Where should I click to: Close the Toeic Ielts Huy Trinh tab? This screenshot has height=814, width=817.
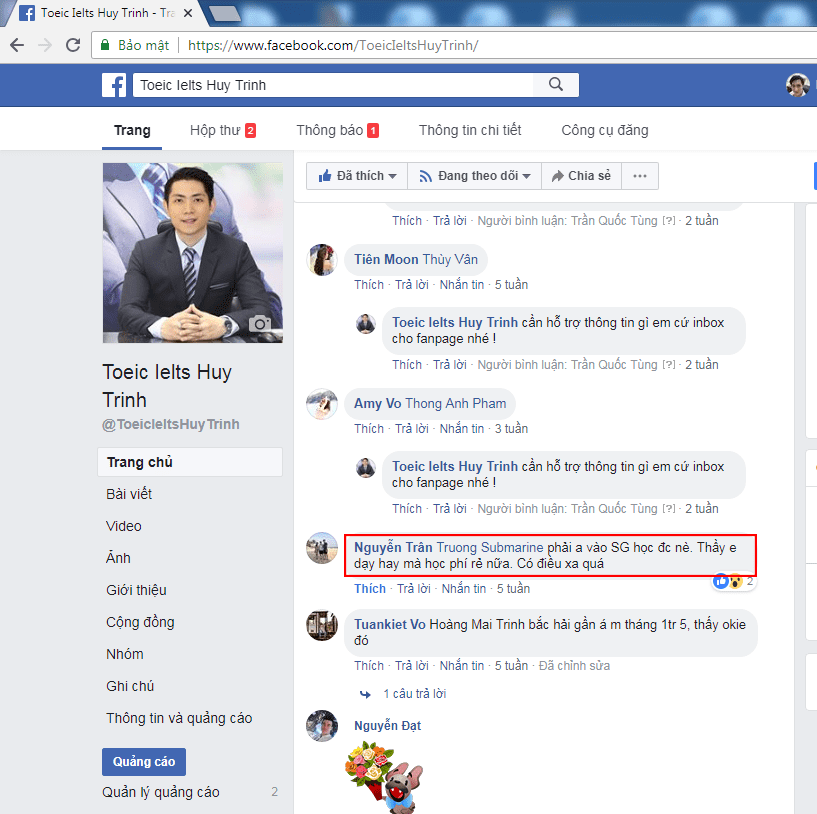tap(188, 13)
